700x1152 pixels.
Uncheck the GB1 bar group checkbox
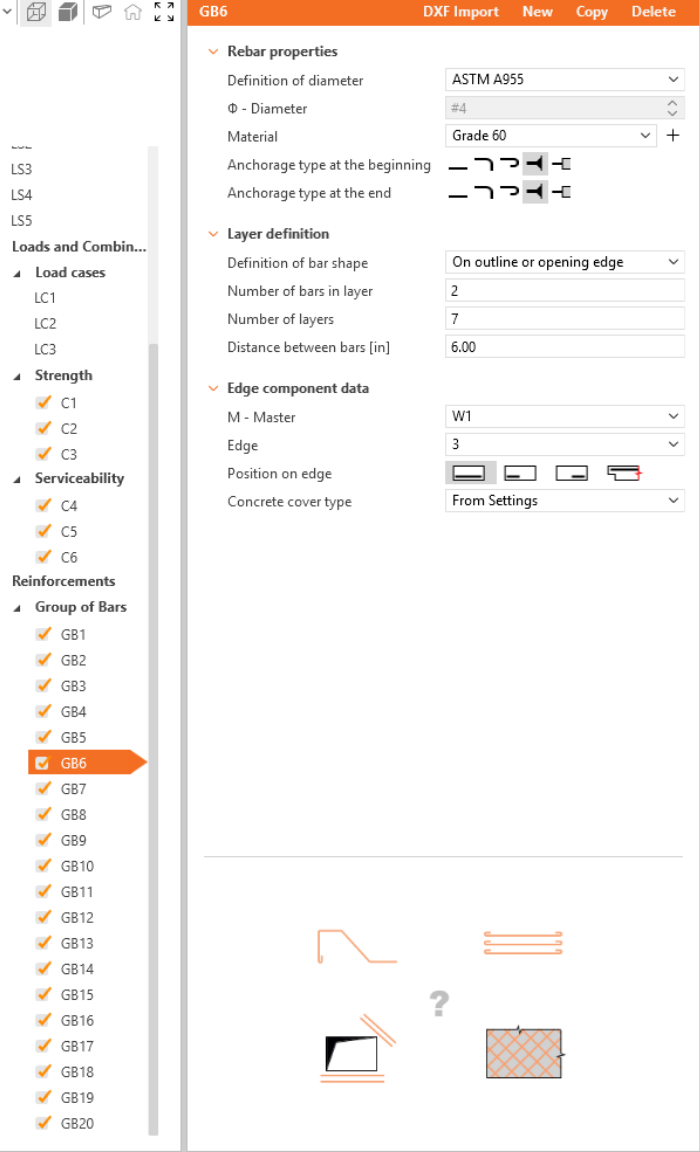[43, 634]
